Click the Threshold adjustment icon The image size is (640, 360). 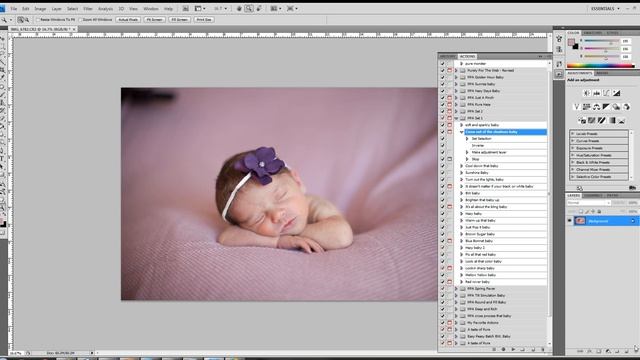pyautogui.click(x=602, y=120)
